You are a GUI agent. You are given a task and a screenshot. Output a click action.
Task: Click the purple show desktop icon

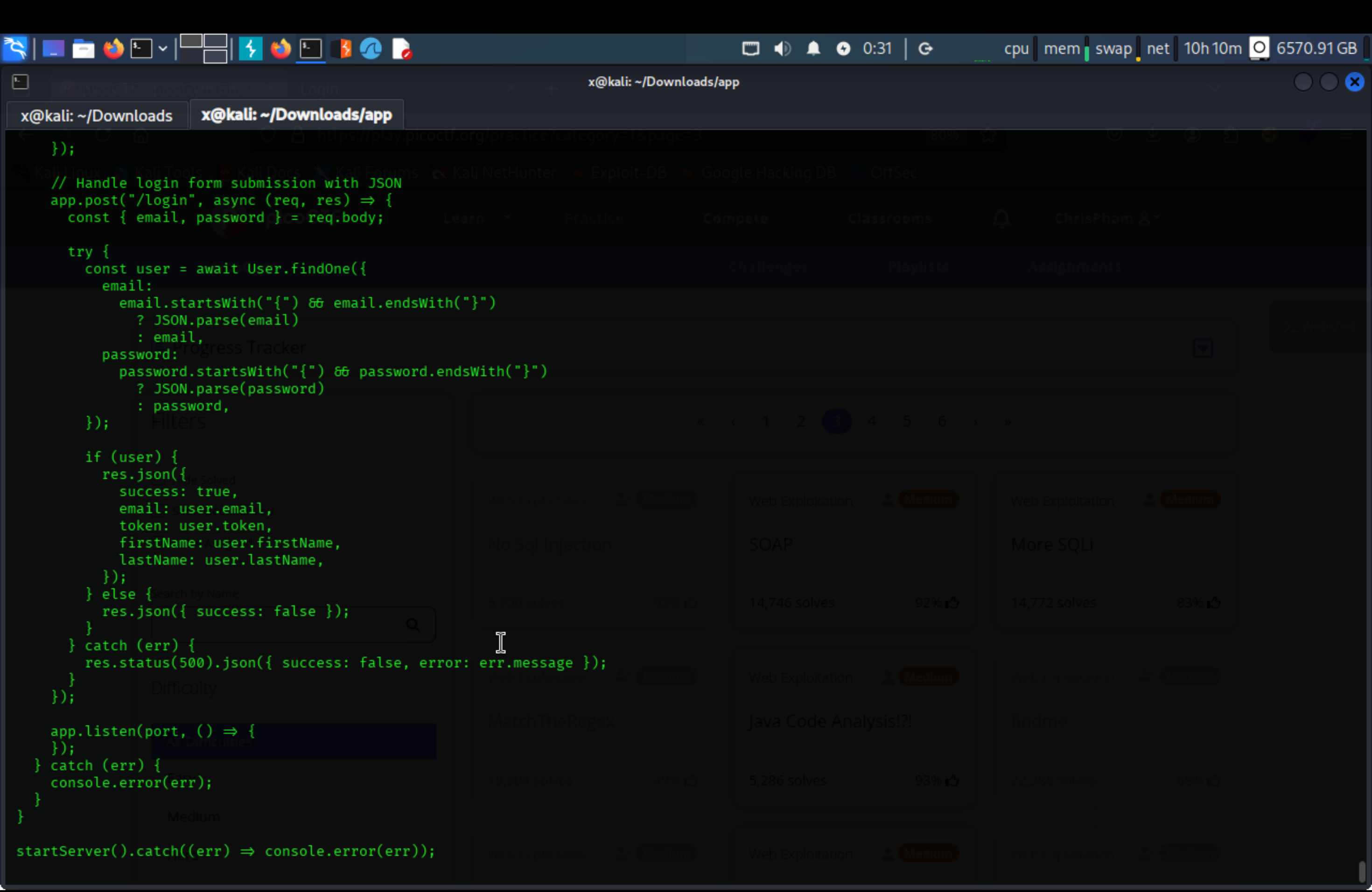[53, 49]
